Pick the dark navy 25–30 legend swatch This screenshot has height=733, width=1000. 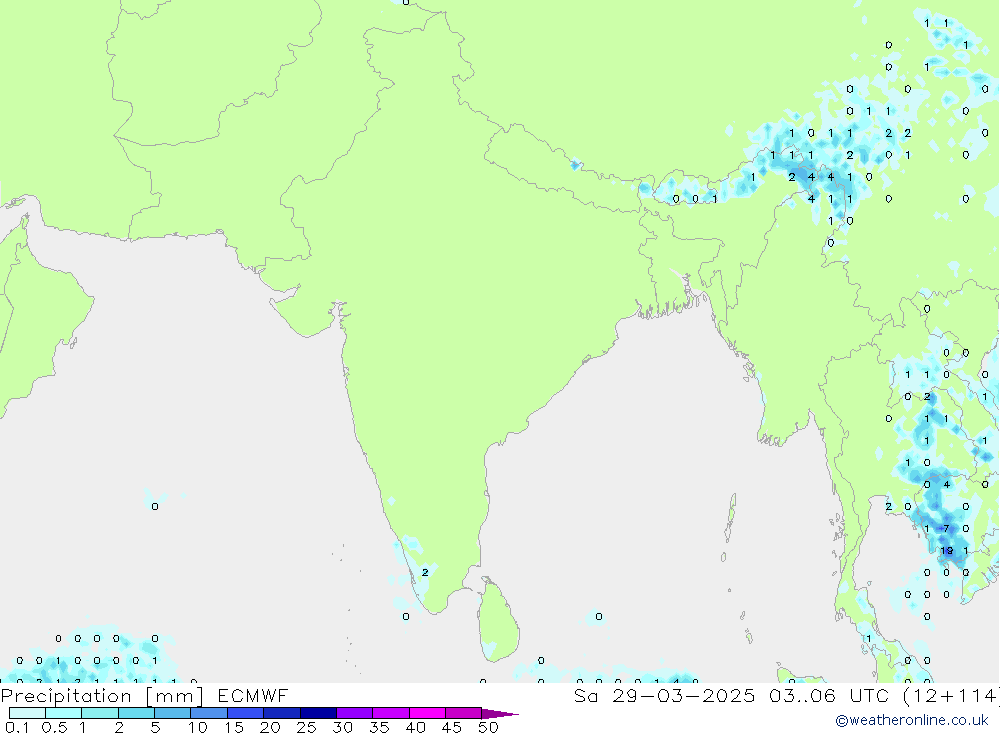pos(318,713)
